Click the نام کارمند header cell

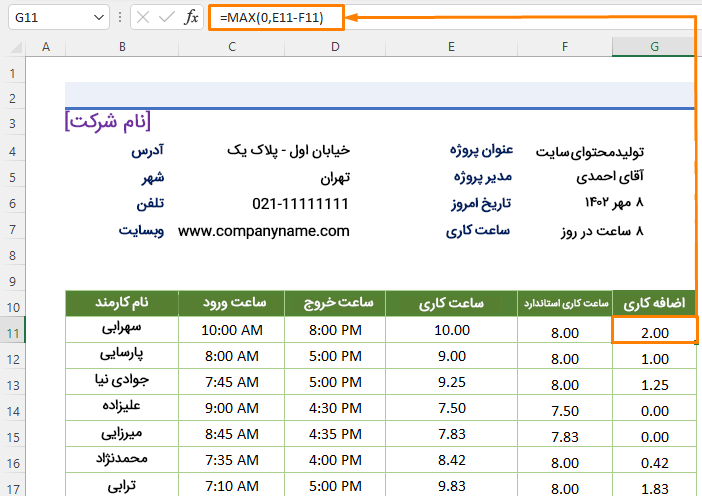pos(122,303)
